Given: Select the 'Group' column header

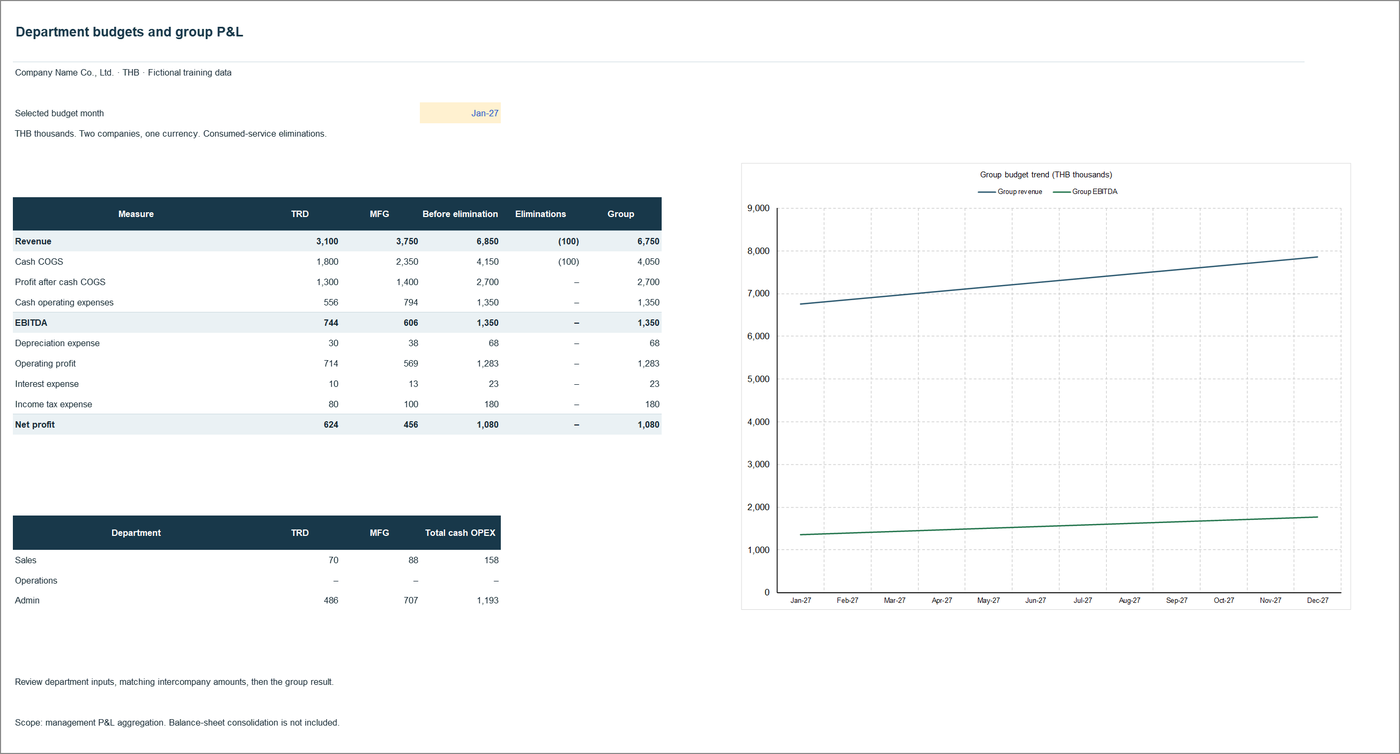Looking at the screenshot, I should (x=621, y=214).
